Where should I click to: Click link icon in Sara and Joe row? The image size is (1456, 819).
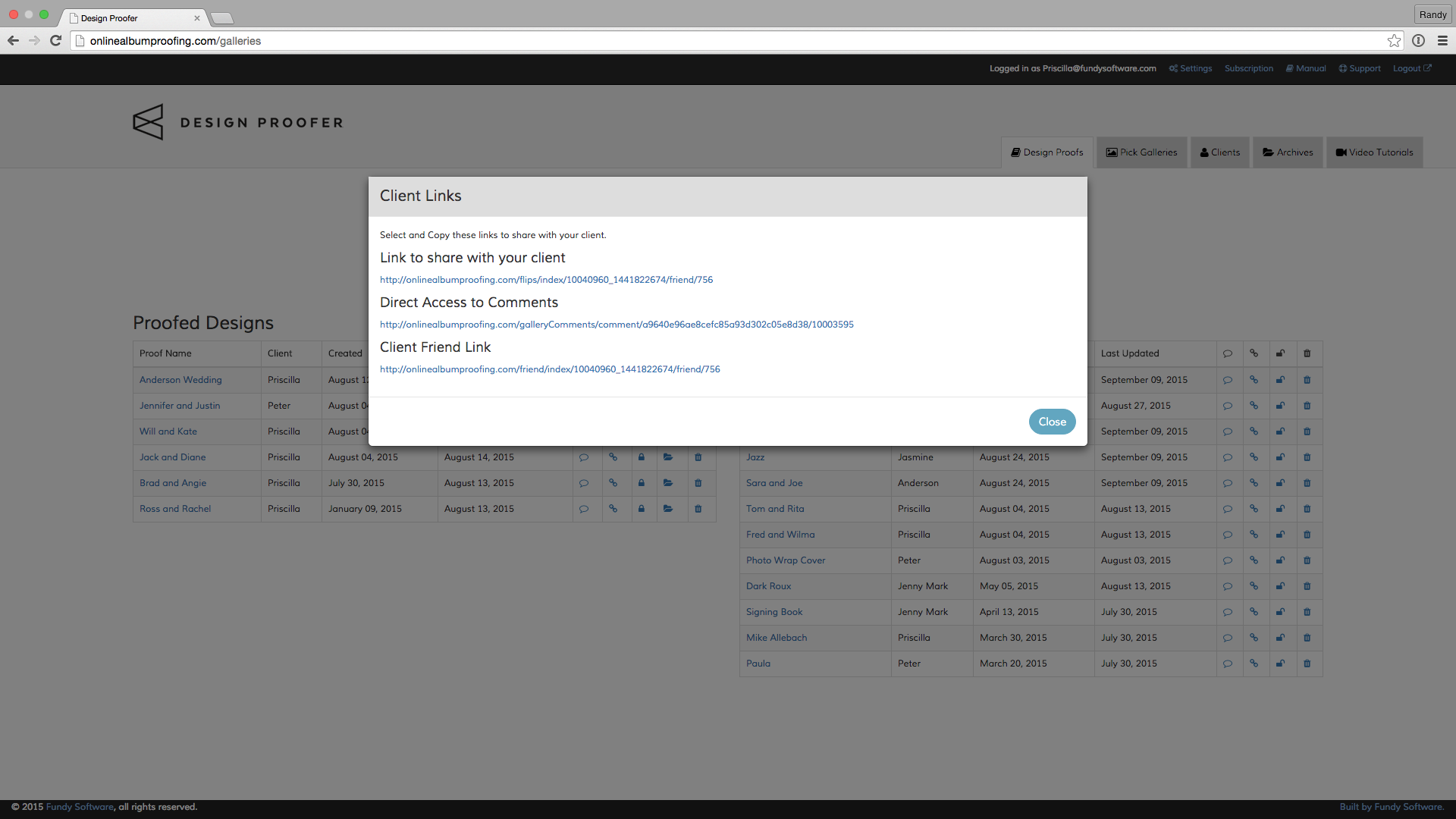click(x=1254, y=483)
